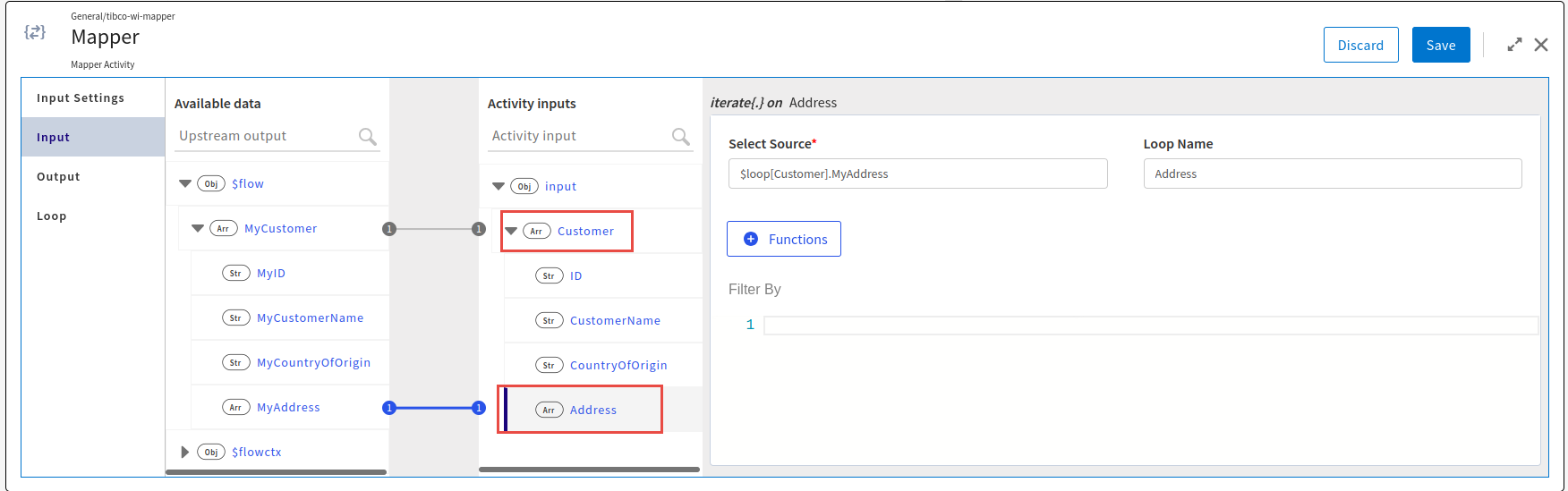Click the gray mapping node beside MyCustomer
This screenshot has width=1568, height=491.
pyautogui.click(x=389, y=229)
